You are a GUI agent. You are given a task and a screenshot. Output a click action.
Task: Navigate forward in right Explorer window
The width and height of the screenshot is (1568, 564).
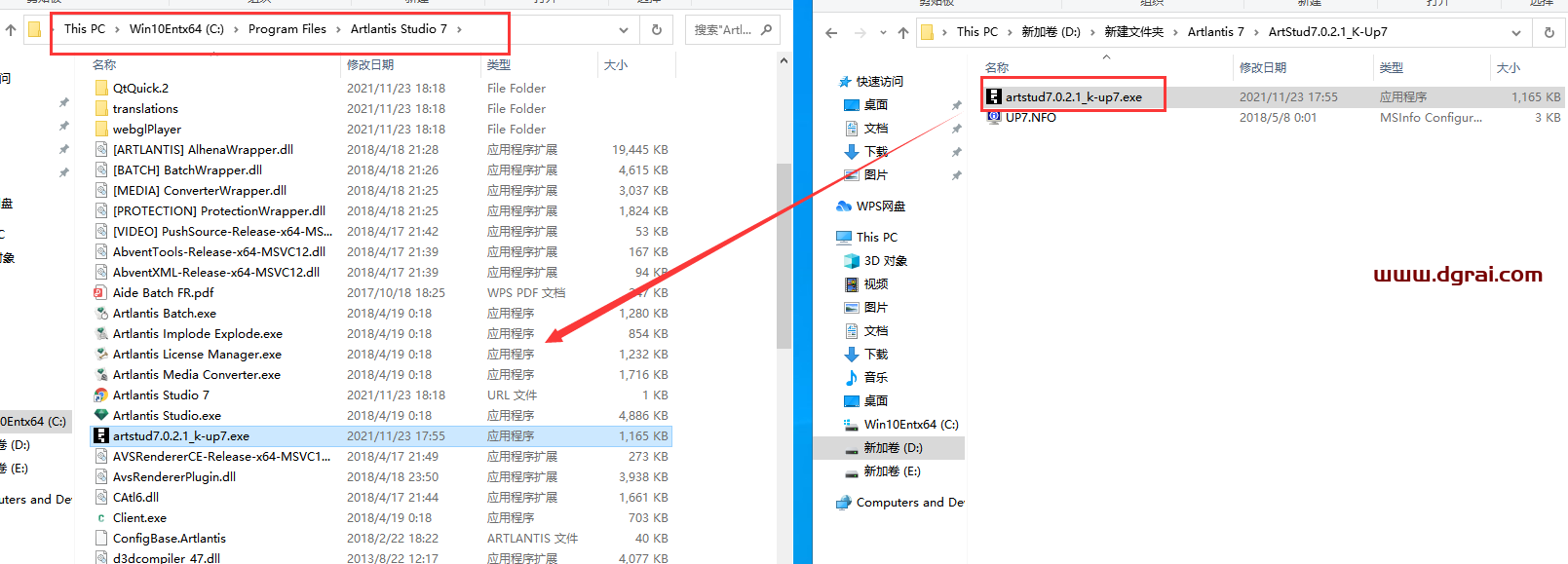tap(860, 32)
